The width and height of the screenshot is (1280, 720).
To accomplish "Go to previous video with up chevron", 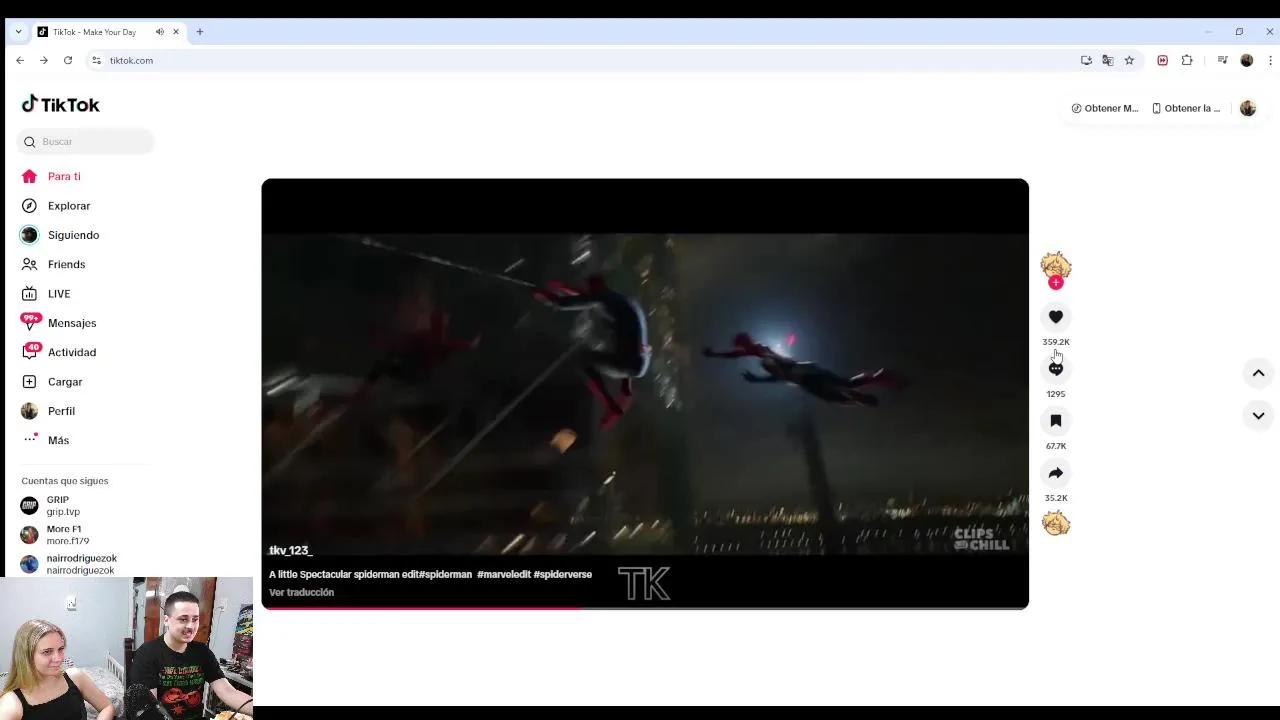I will [x=1258, y=373].
